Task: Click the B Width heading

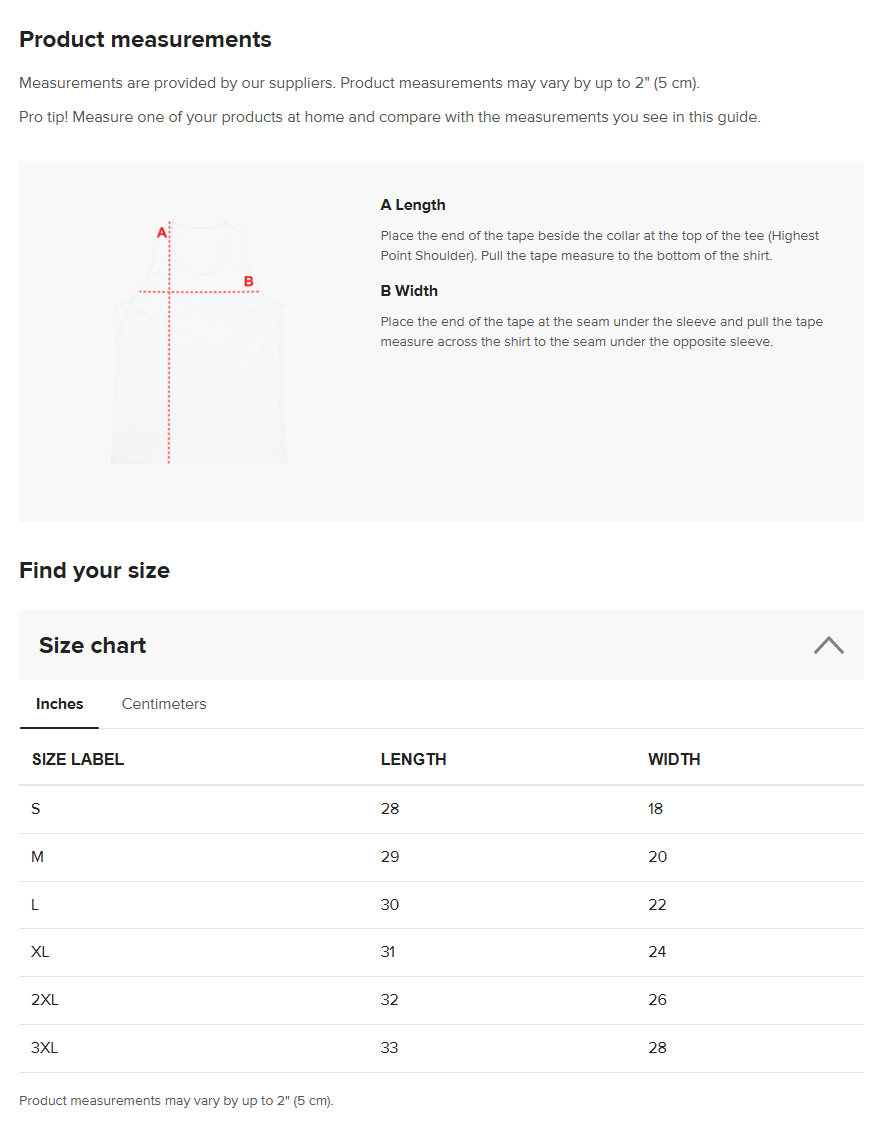Action: (409, 291)
